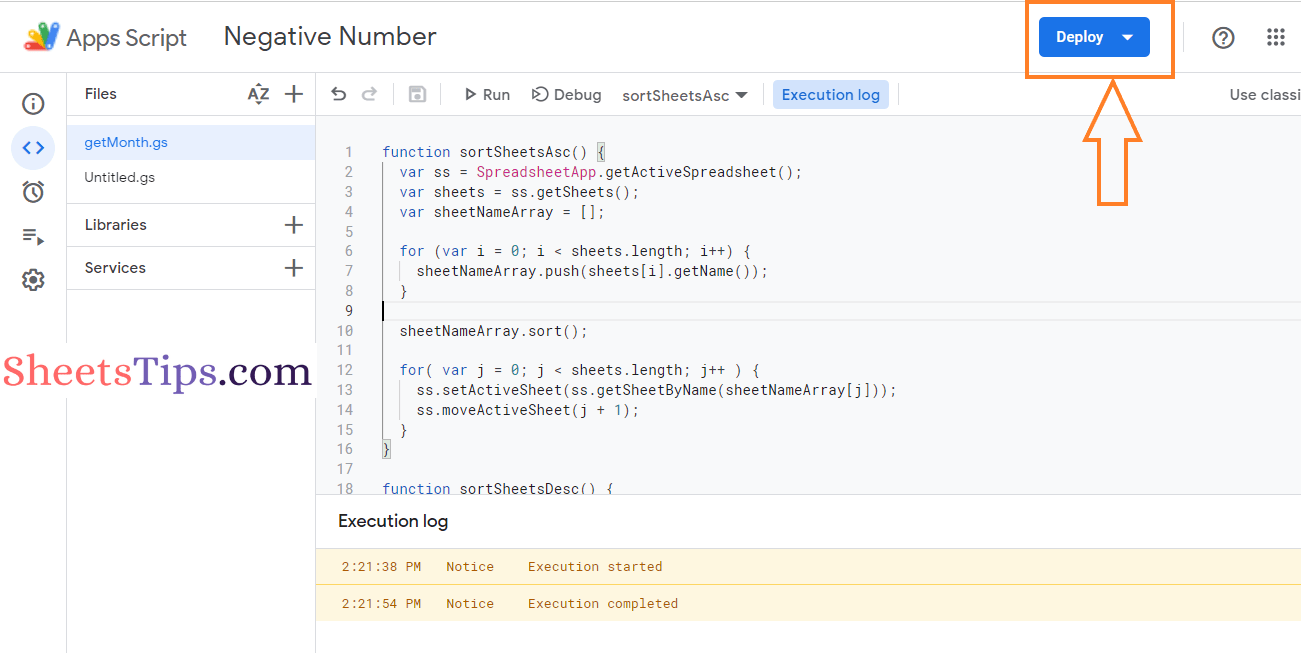Click the sheetNameArray.push line
Viewport: 1301px width, 653px height.
(592, 271)
